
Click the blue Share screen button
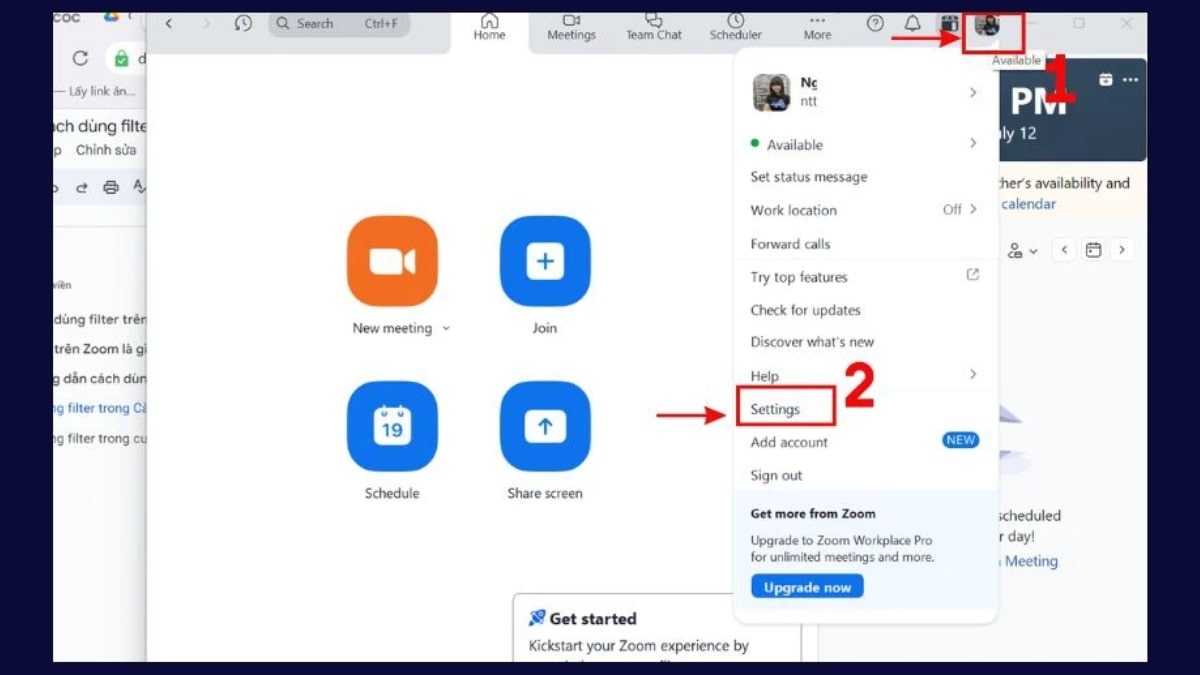pyautogui.click(x=545, y=426)
